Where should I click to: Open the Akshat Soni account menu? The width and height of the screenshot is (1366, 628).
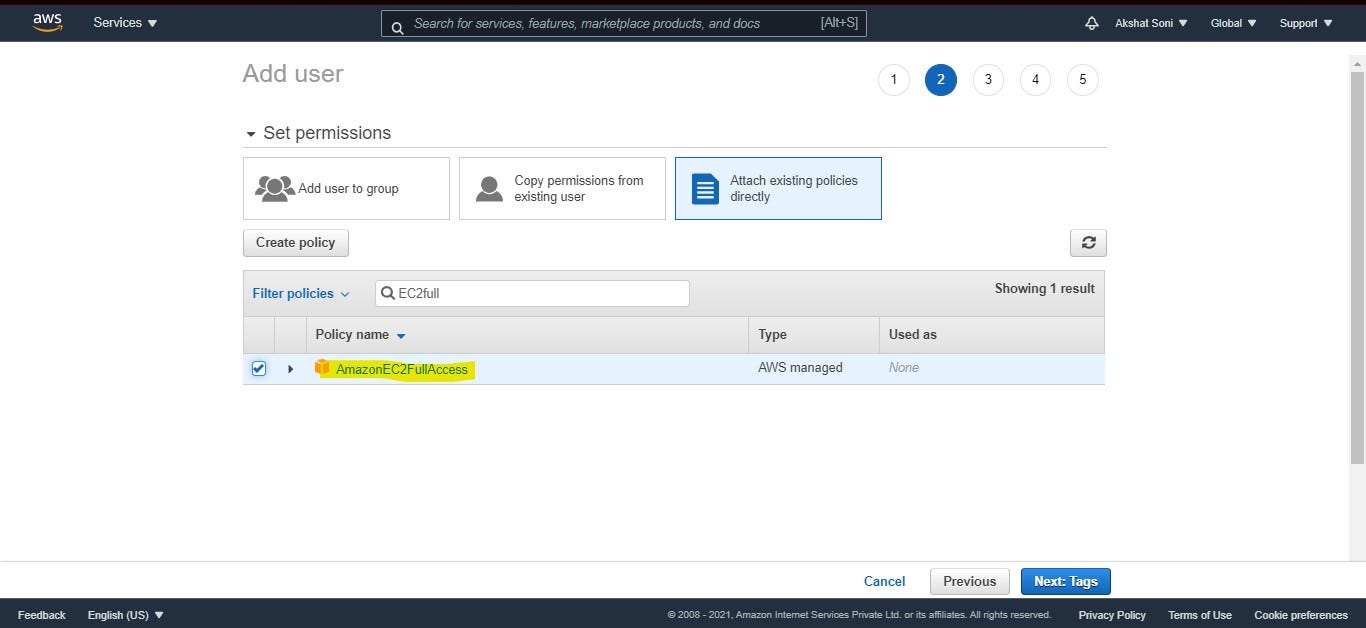click(1151, 23)
